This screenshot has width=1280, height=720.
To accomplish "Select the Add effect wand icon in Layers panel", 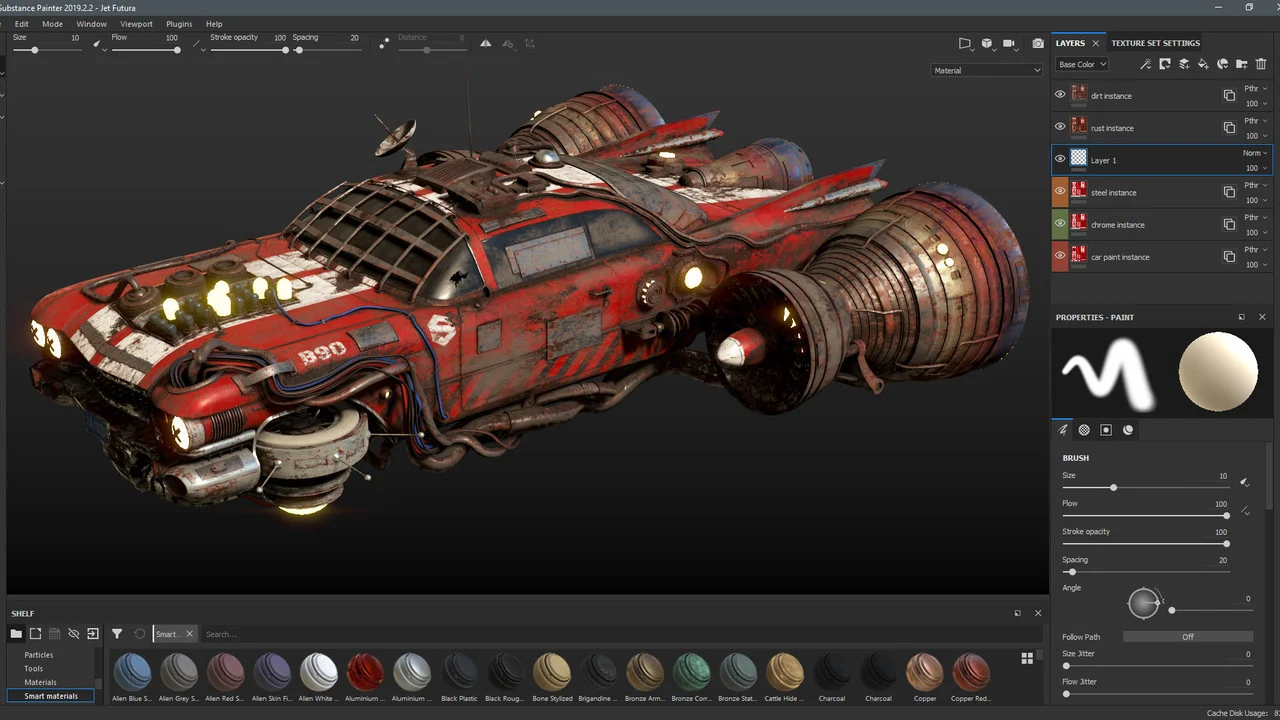I will 1145,64.
